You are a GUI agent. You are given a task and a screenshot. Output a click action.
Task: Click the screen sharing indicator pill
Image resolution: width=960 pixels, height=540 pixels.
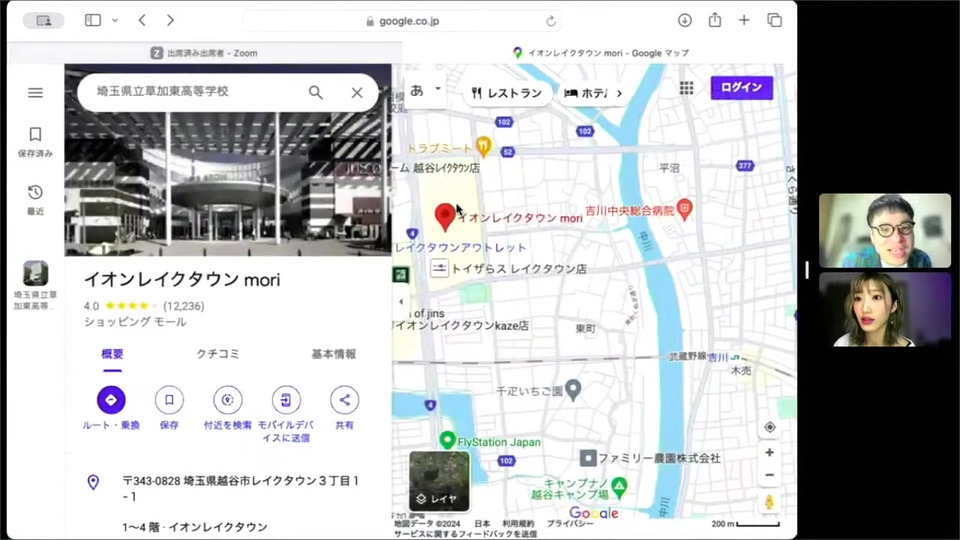[x=43, y=21]
